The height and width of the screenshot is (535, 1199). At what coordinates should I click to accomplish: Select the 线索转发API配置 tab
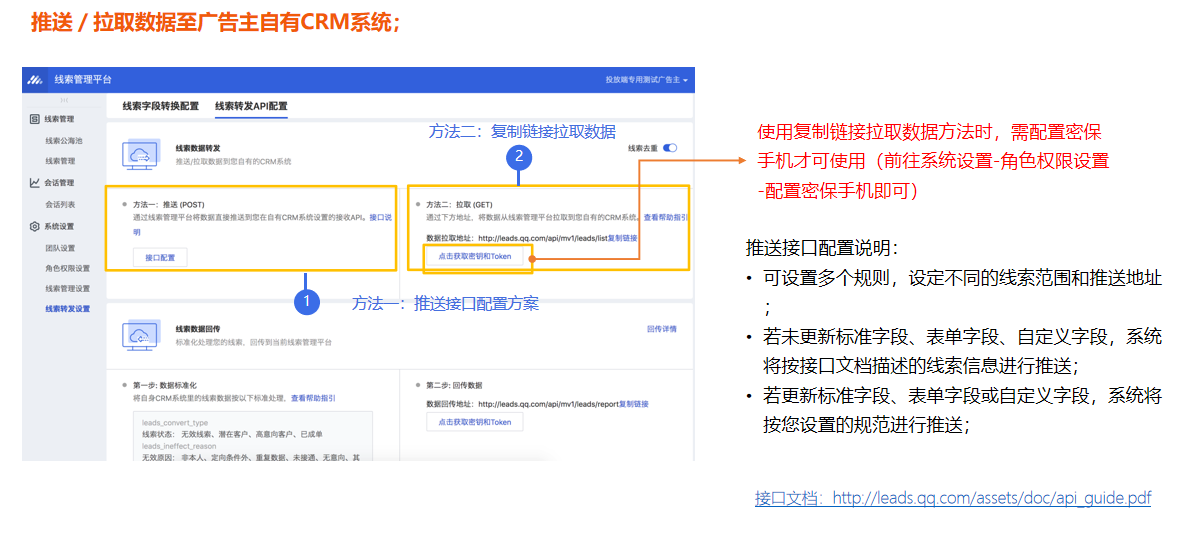coord(251,106)
